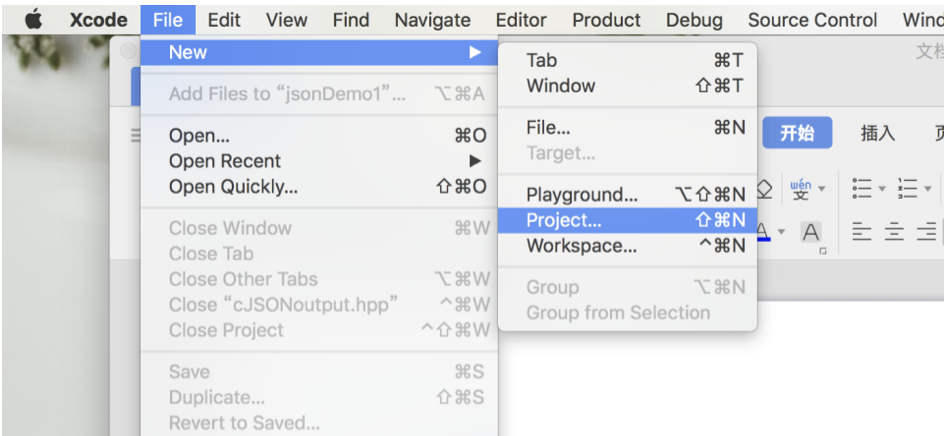The image size is (950, 436).
Task: Switch to the 插入 ribbon tab
Action: coord(877,133)
